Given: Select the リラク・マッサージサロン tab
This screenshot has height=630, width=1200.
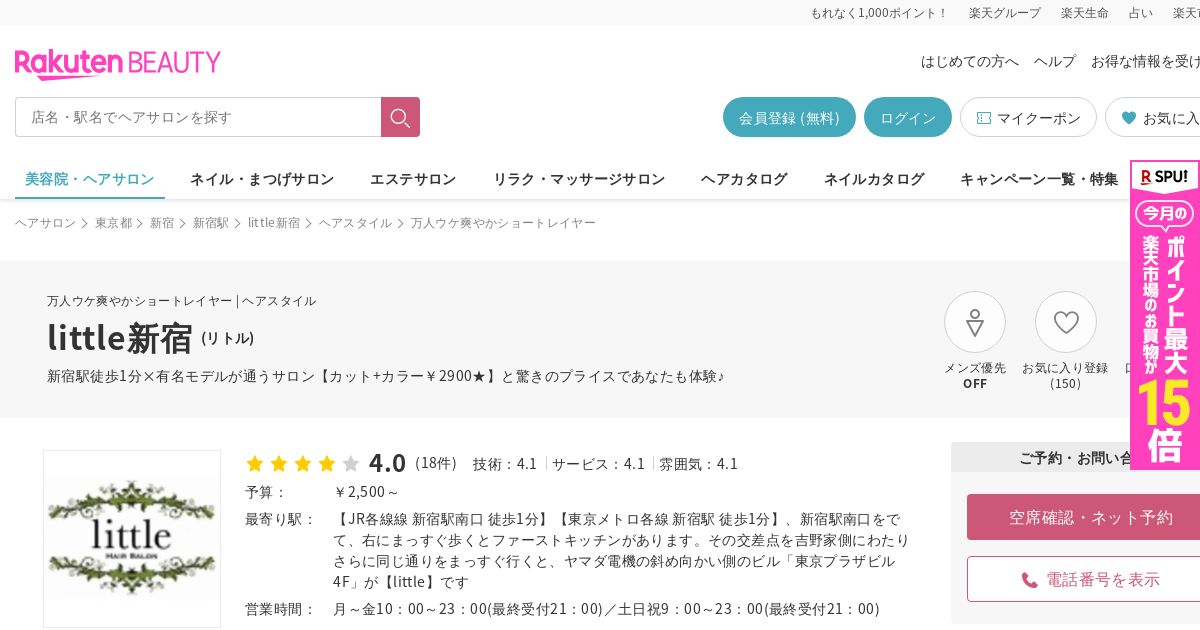Looking at the screenshot, I should pyautogui.click(x=579, y=179).
